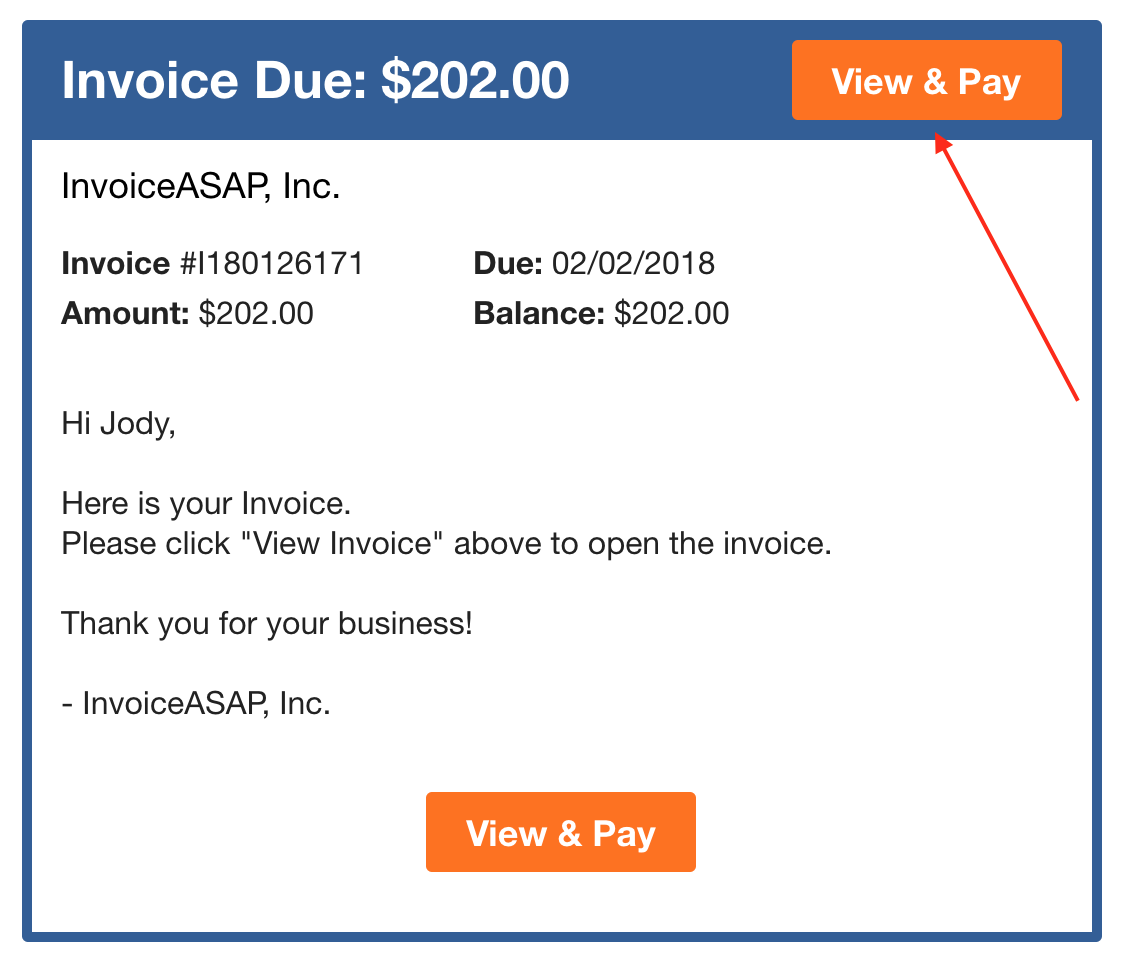Click the word View on the bottom button
Viewport: 1126px width, 964px height.
(506, 833)
